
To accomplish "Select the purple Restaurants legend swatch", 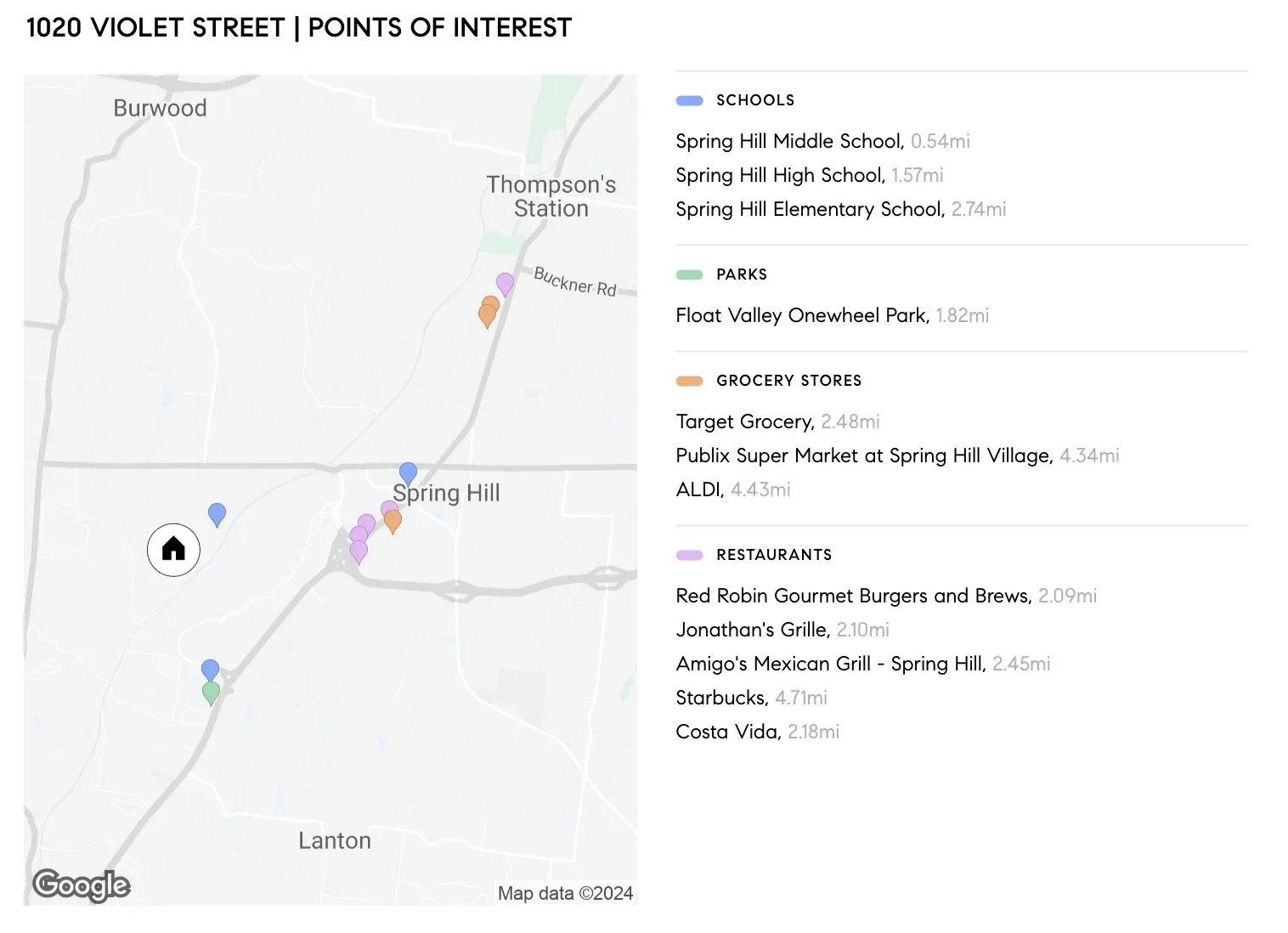I will coord(689,555).
